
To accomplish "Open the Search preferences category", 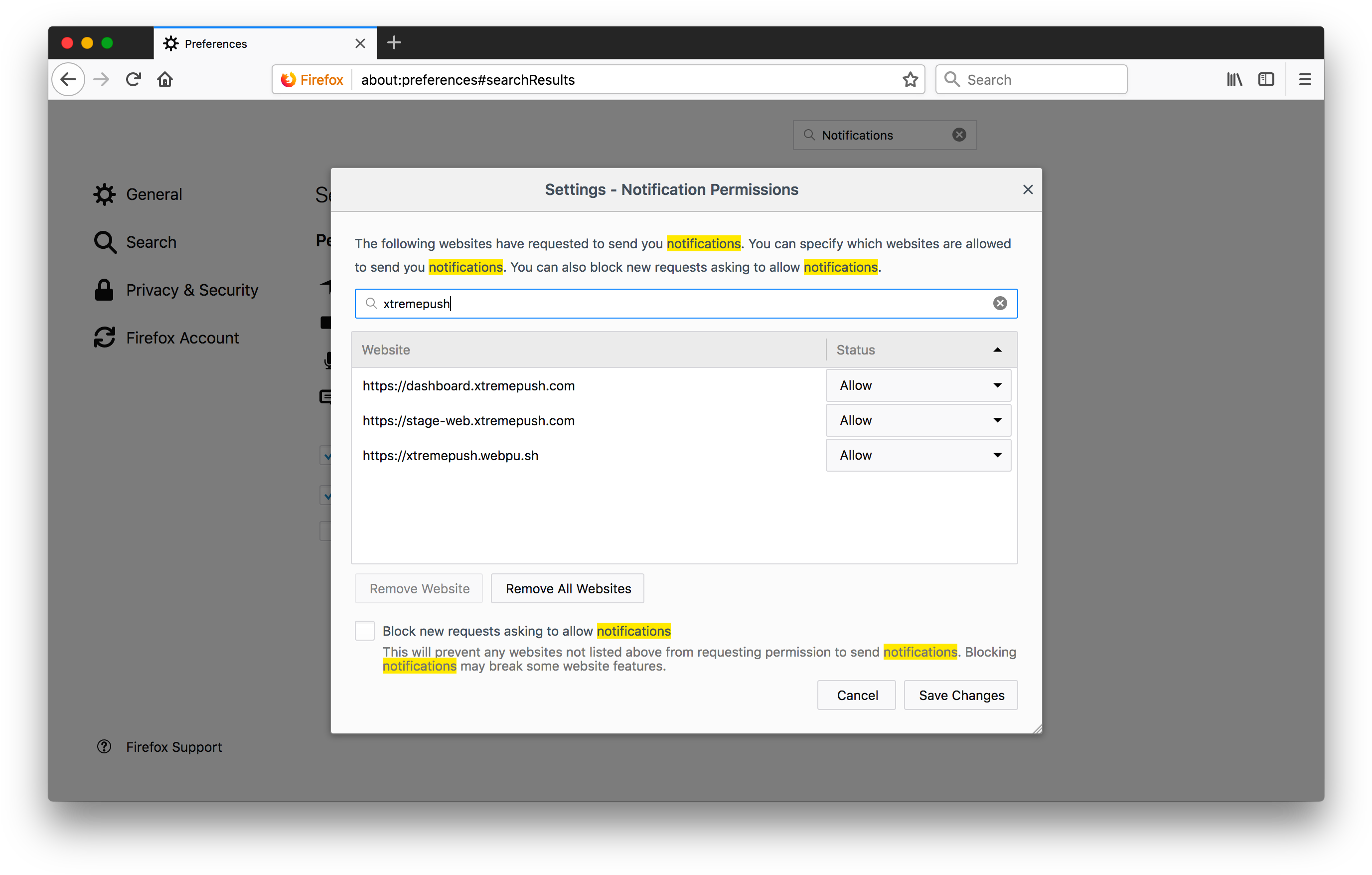I will (x=135, y=242).
